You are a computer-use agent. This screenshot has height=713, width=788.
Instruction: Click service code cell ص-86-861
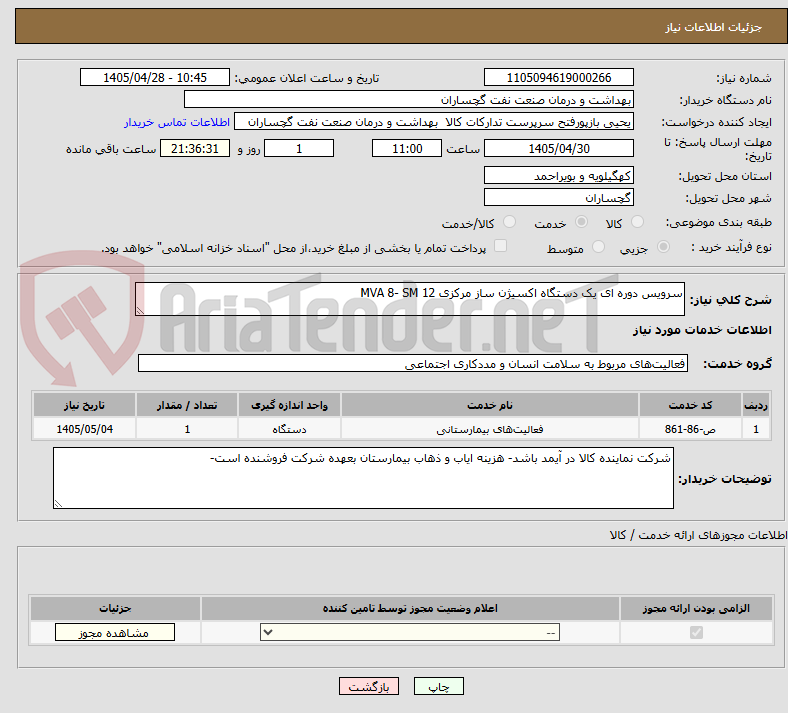tap(691, 429)
